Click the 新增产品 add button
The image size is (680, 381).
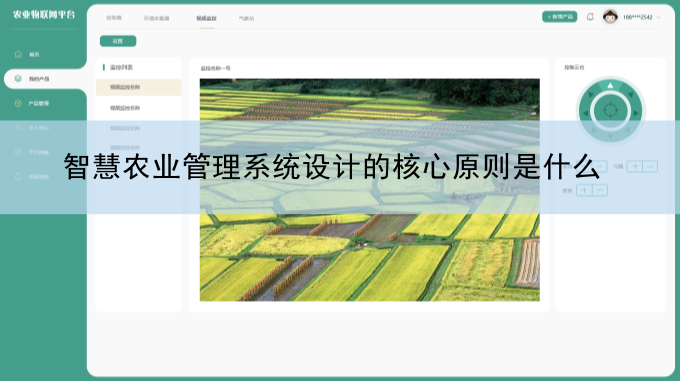tap(559, 17)
